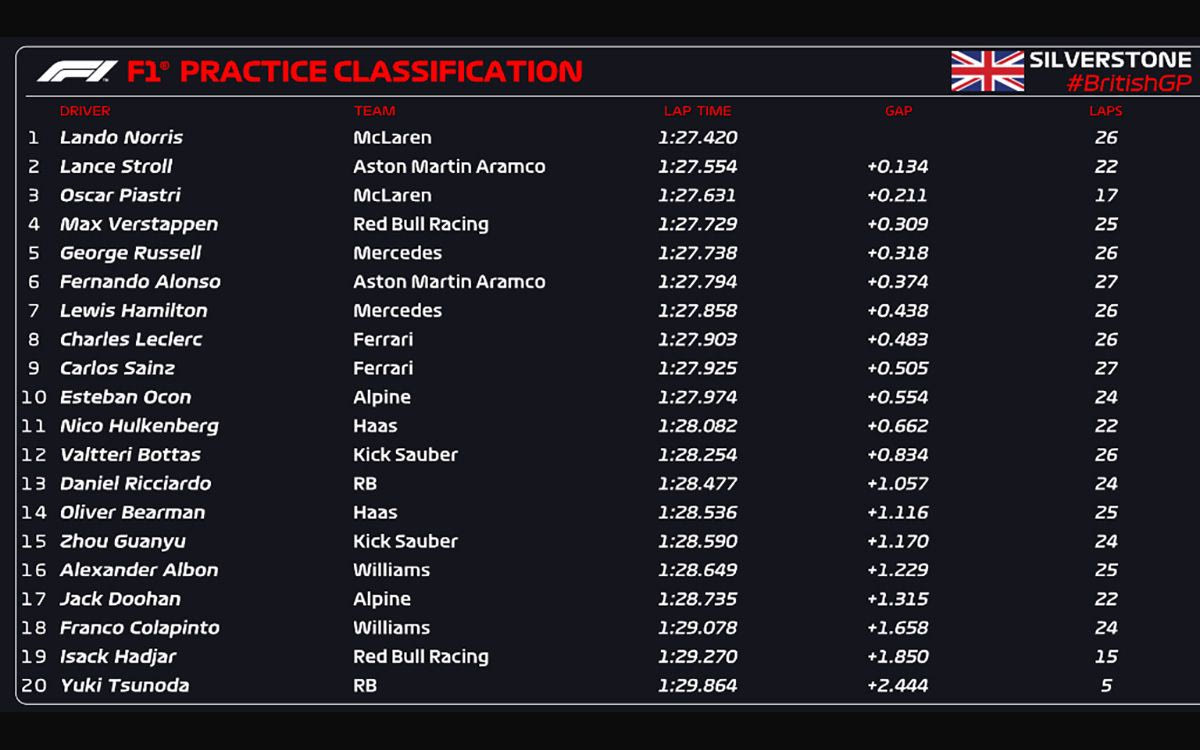Click the GAP column header
The image size is (1200, 750).
tap(898, 111)
